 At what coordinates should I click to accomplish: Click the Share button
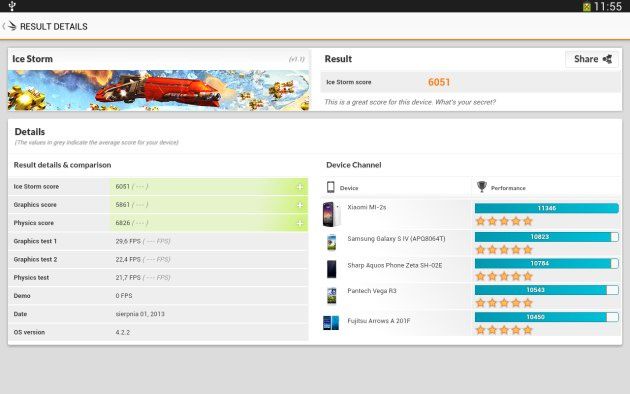592,59
